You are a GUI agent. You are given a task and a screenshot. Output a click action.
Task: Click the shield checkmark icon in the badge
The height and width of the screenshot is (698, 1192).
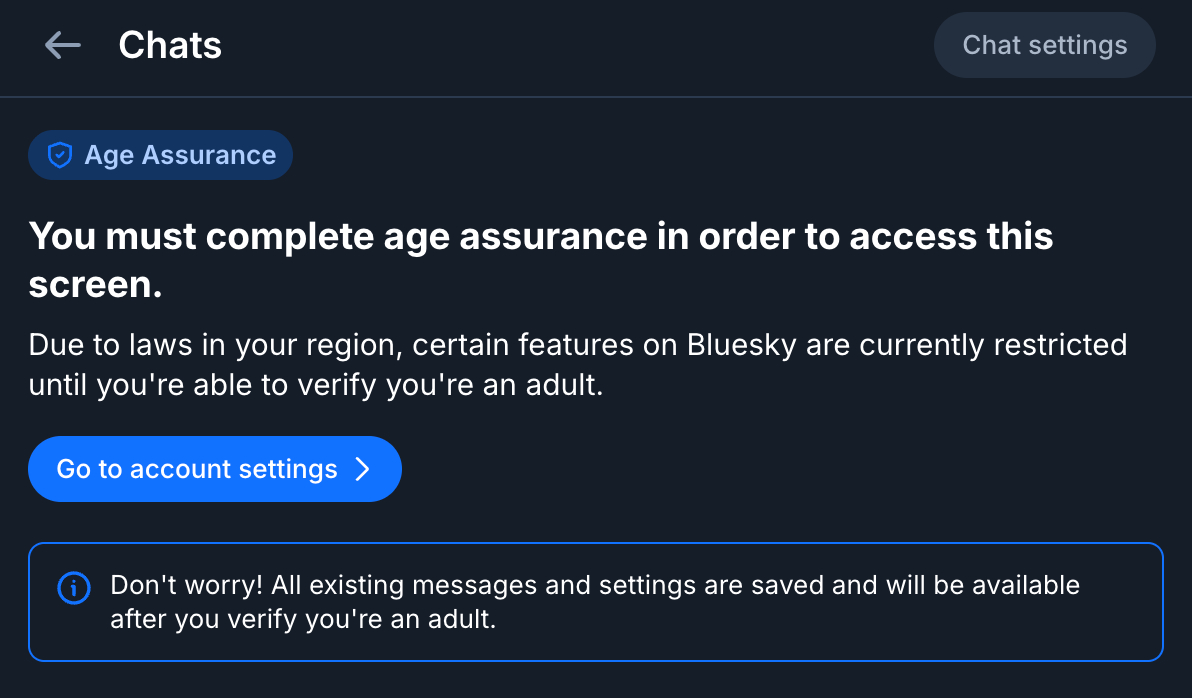[x=61, y=155]
